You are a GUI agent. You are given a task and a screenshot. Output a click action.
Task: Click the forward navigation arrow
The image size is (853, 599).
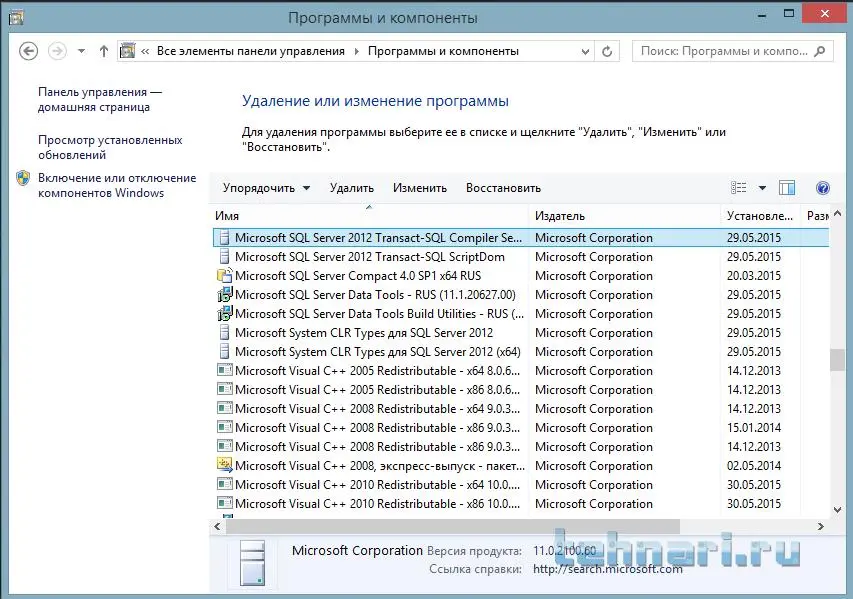pos(57,51)
